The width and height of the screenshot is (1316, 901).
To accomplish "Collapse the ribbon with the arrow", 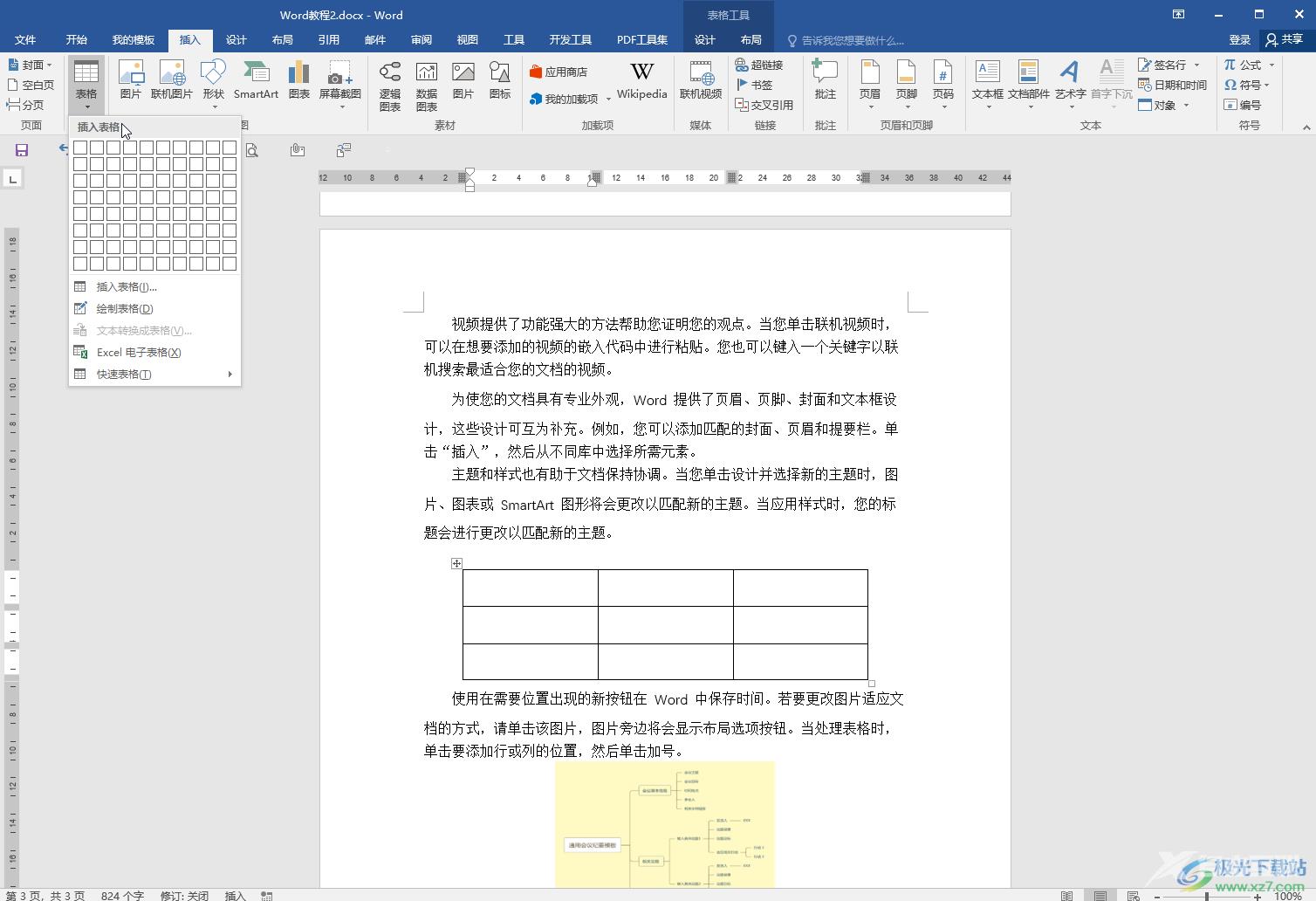I will [x=1306, y=127].
